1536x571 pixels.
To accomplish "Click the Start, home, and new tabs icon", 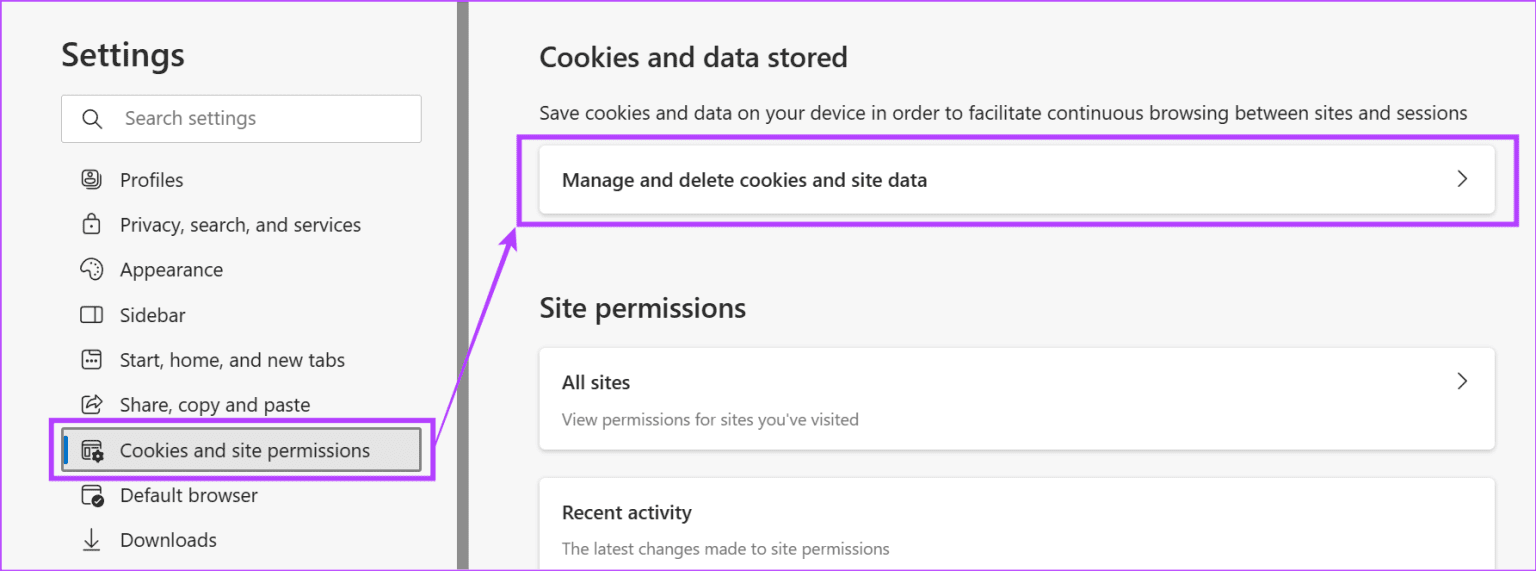I will pyautogui.click(x=91, y=360).
